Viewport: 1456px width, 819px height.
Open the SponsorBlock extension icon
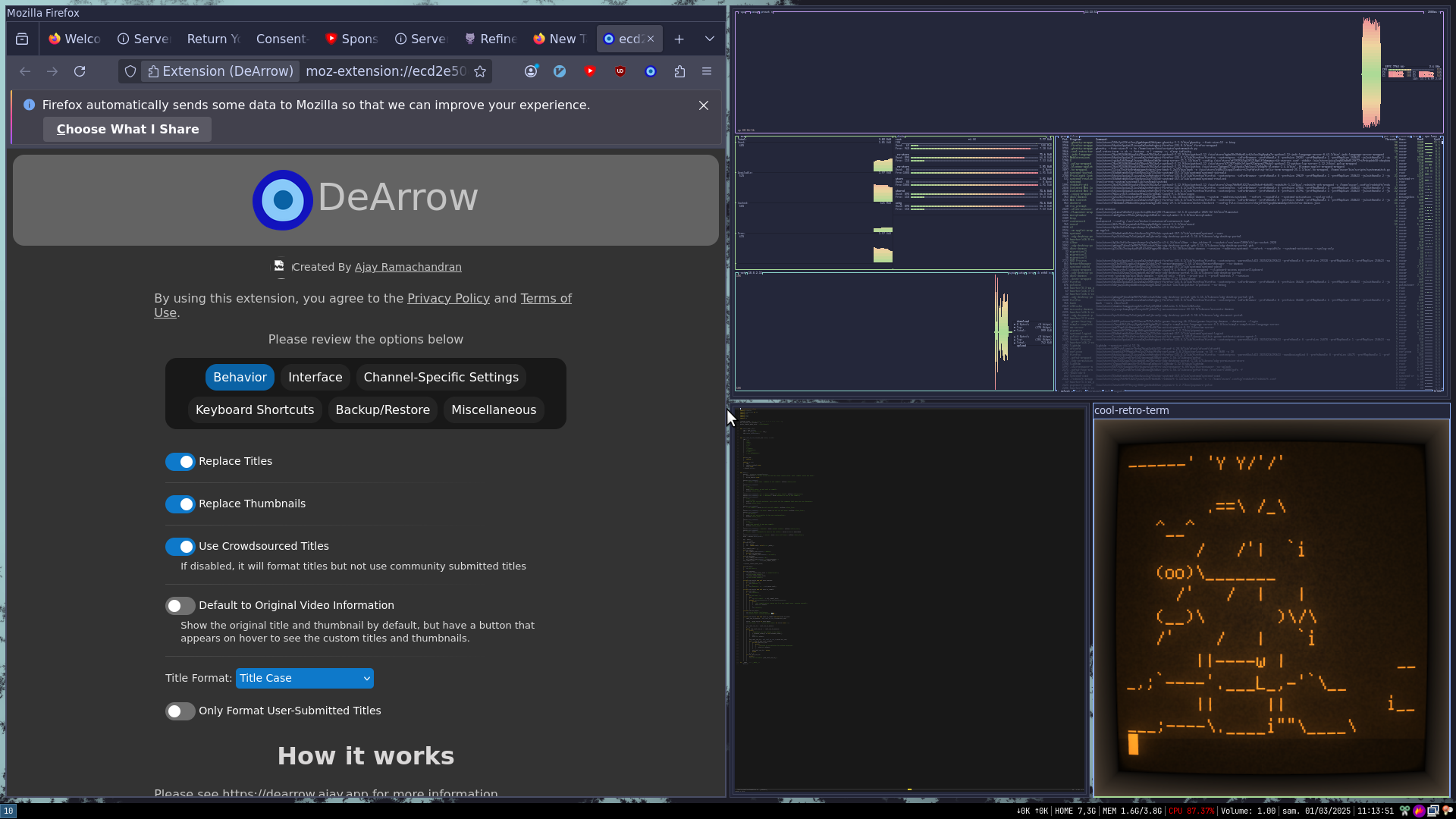coord(590,71)
